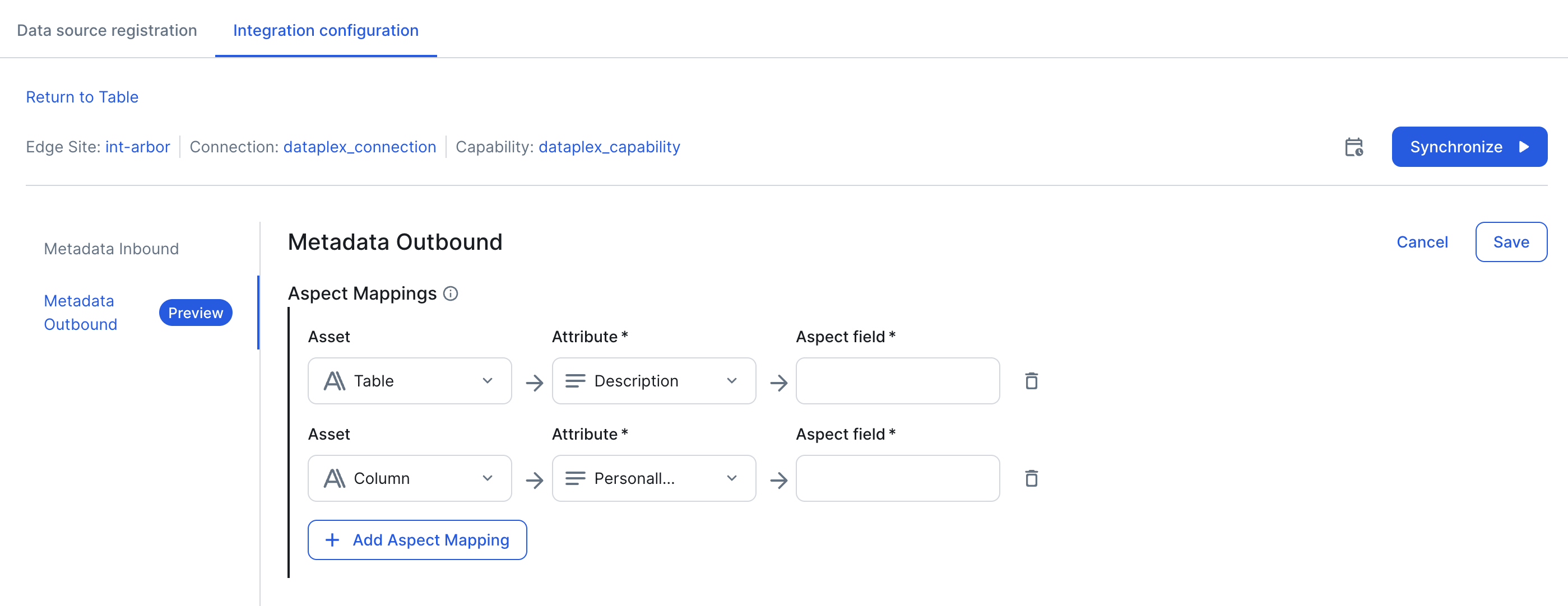
Task: Click the first row Aspect field input
Action: pos(897,381)
